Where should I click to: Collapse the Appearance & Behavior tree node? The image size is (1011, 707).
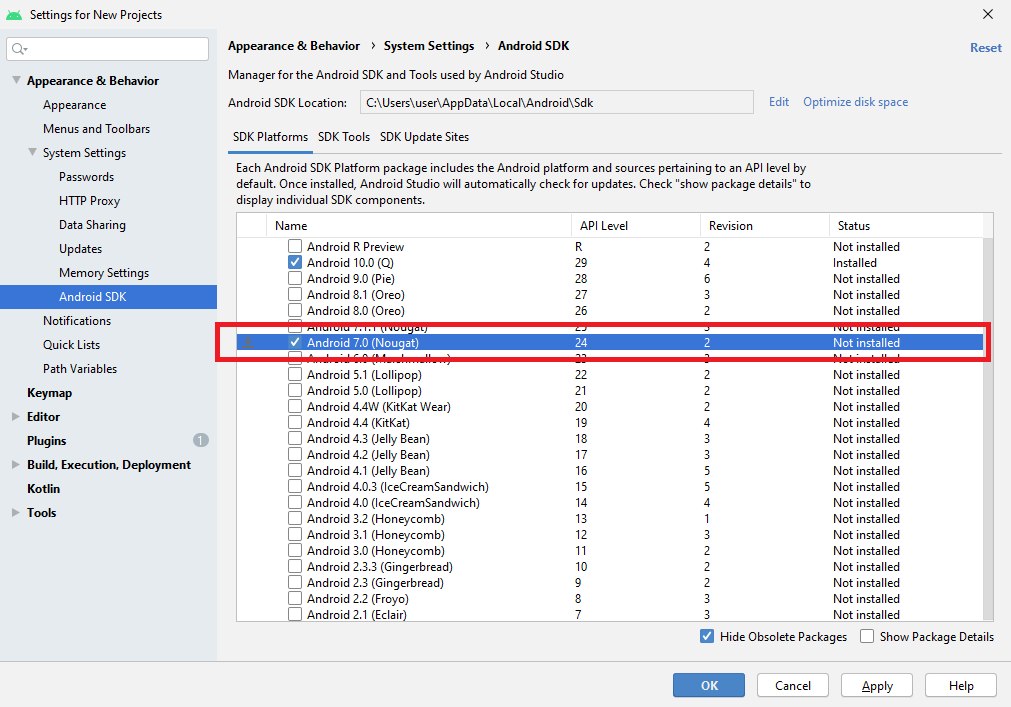[16, 80]
